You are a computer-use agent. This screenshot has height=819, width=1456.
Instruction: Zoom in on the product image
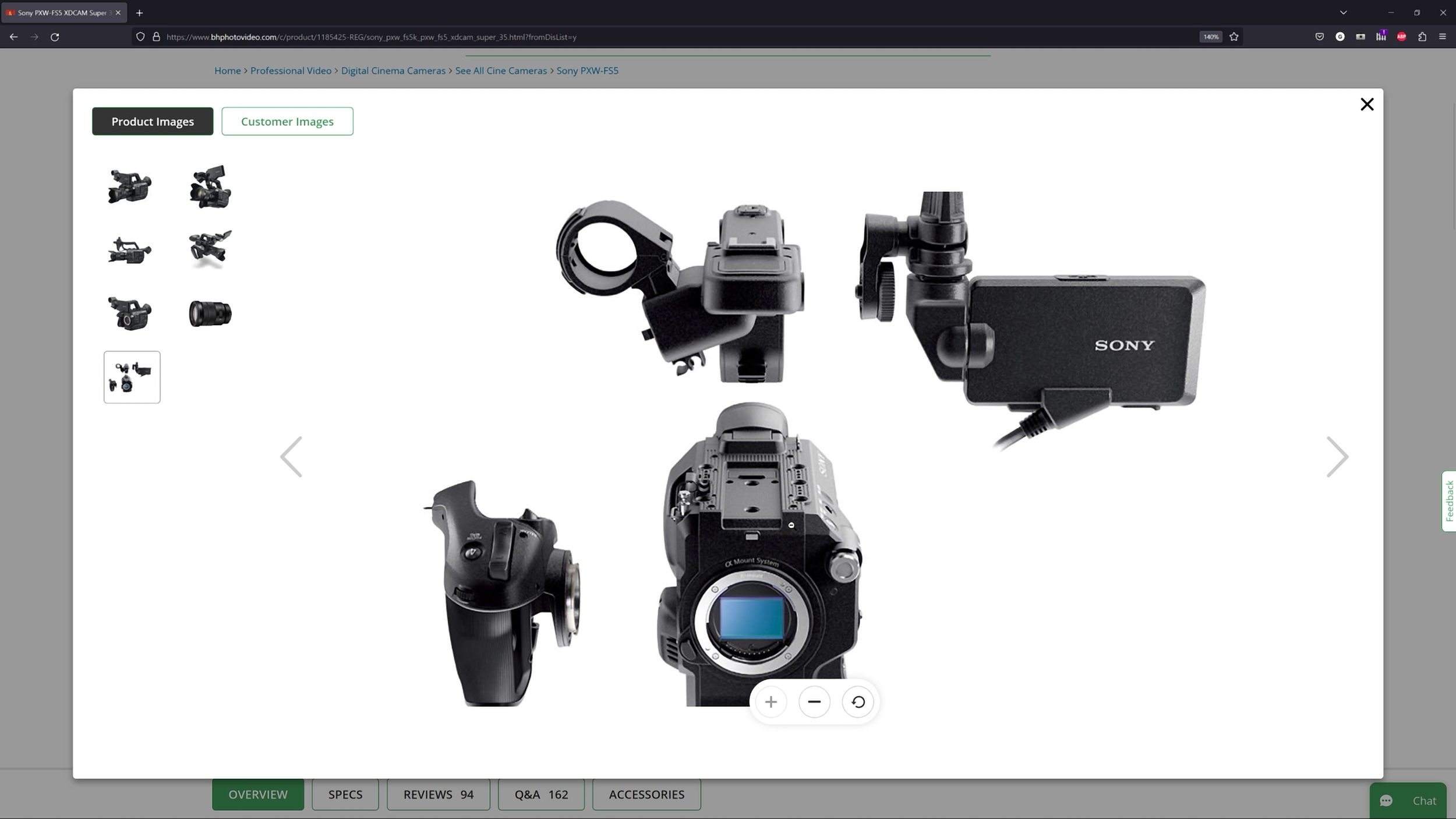[771, 702]
